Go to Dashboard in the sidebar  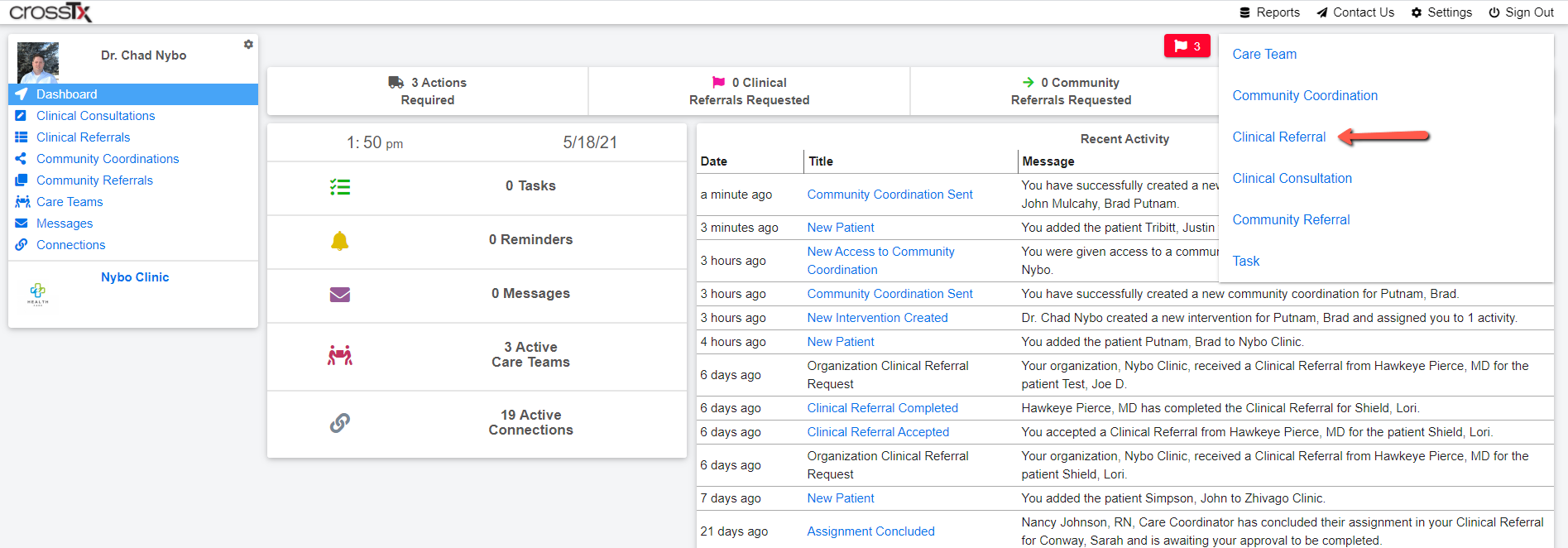133,94
